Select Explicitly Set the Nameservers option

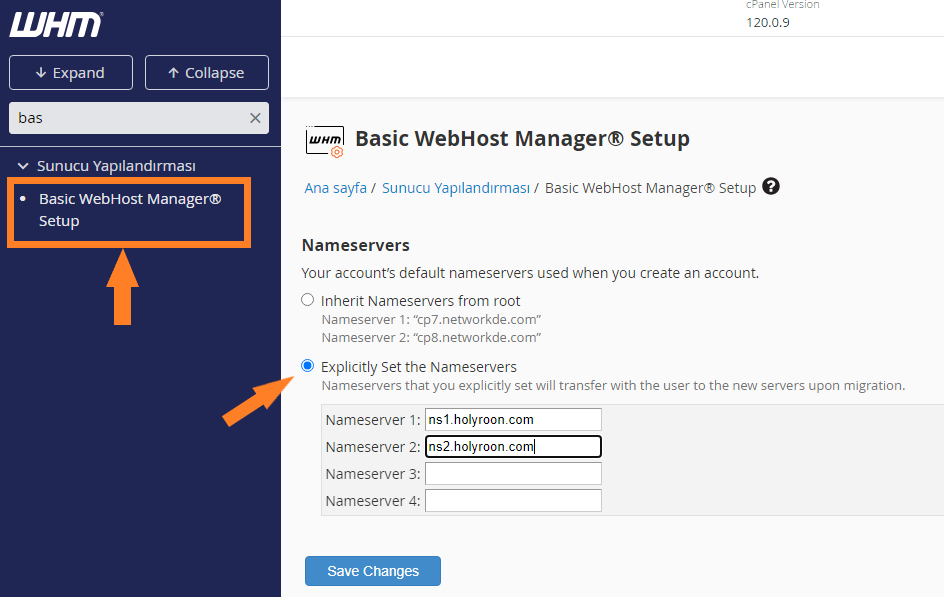point(308,366)
